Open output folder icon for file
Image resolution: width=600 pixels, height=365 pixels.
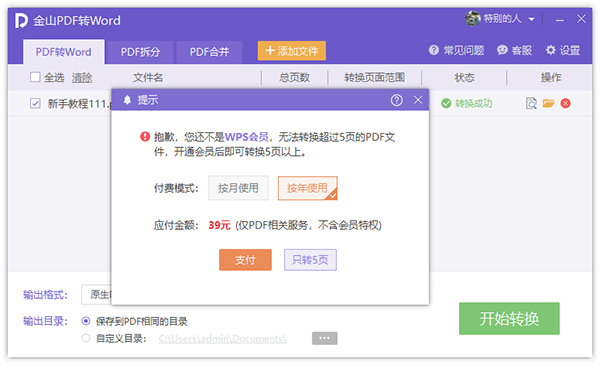[x=548, y=103]
